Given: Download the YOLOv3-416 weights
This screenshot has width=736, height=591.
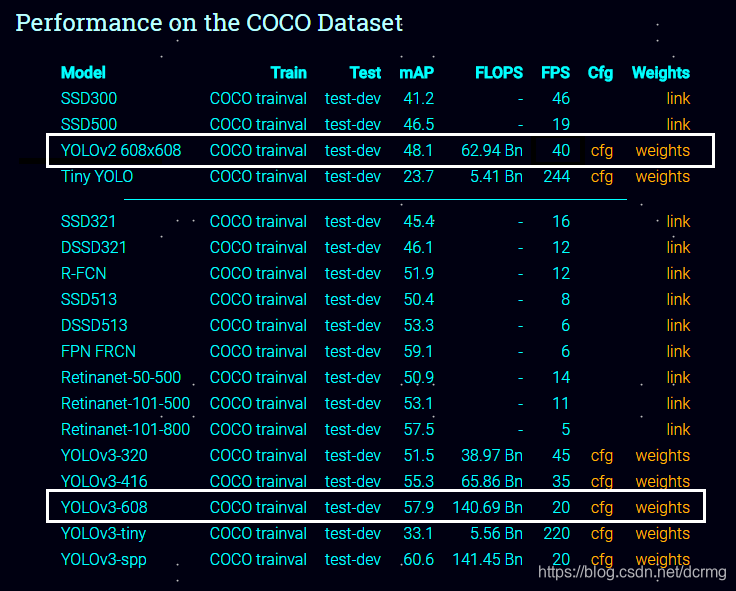Looking at the screenshot, I should (x=663, y=482).
